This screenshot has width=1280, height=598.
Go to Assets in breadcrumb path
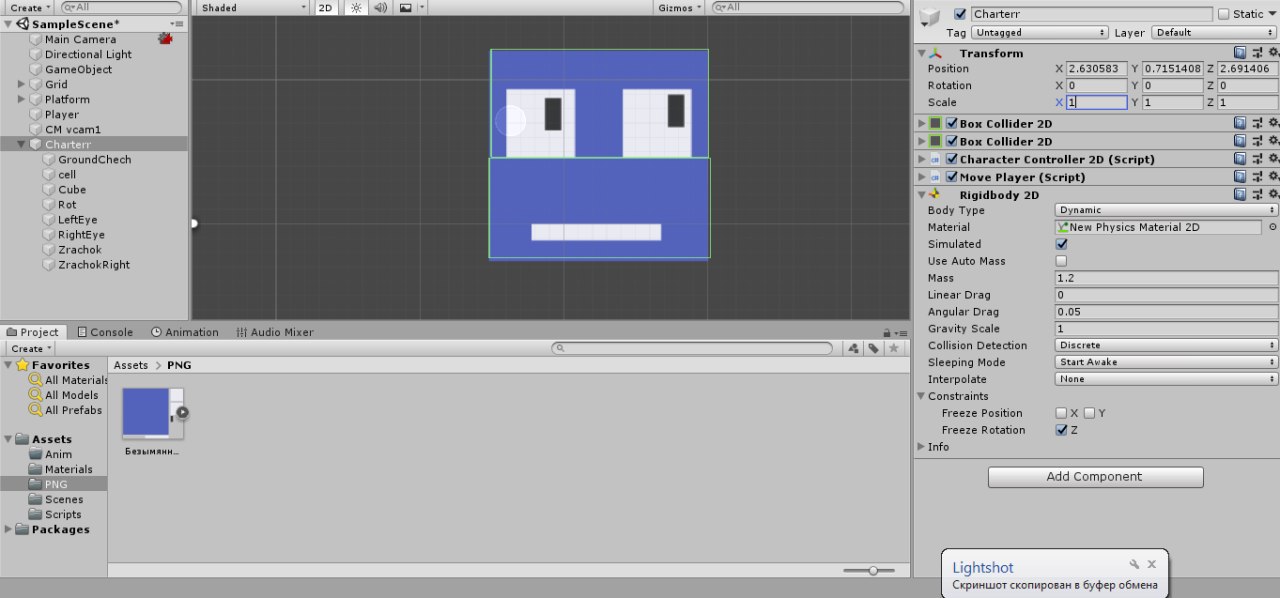click(x=131, y=365)
